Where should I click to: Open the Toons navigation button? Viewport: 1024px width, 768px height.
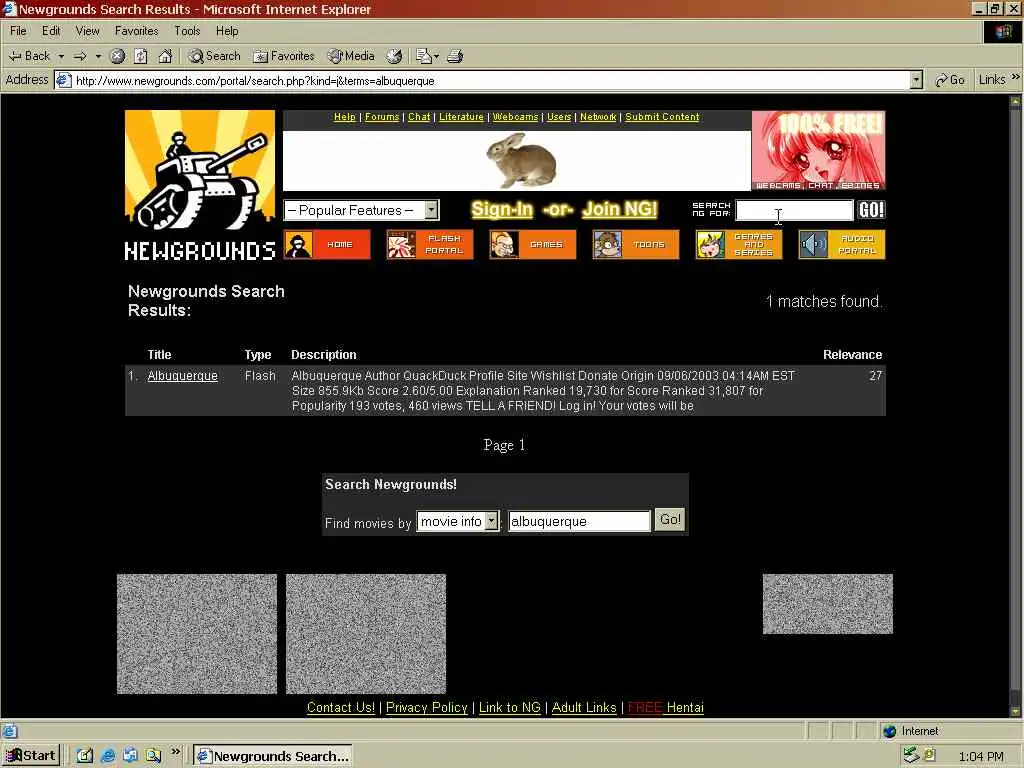coord(636,244)
